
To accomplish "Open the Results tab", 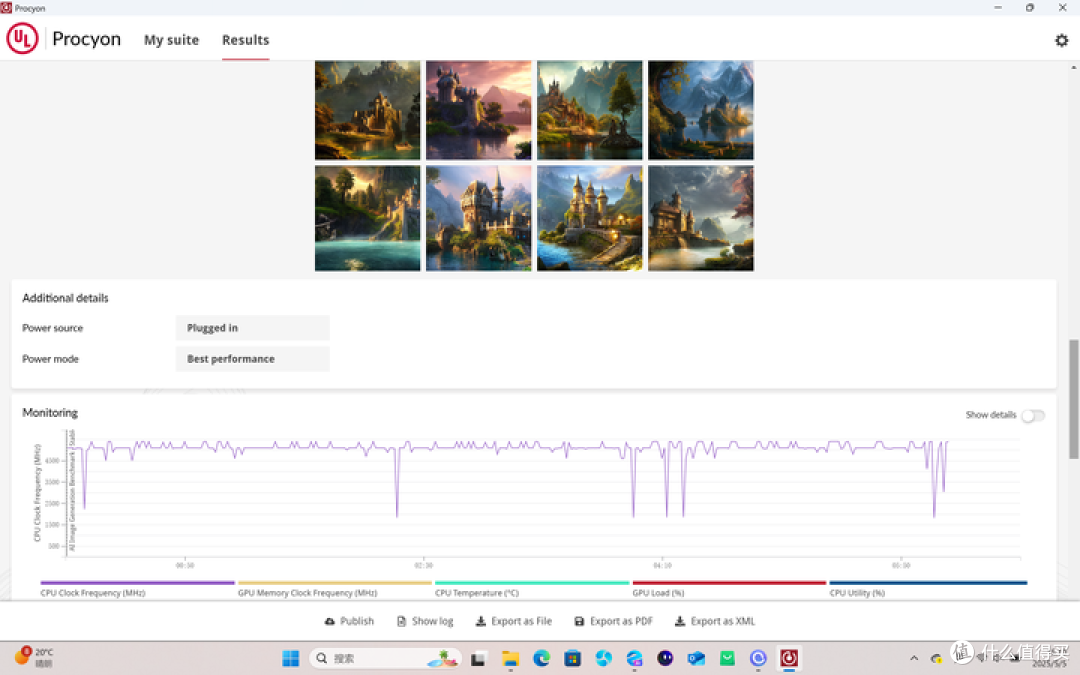I will coord(245,40).
